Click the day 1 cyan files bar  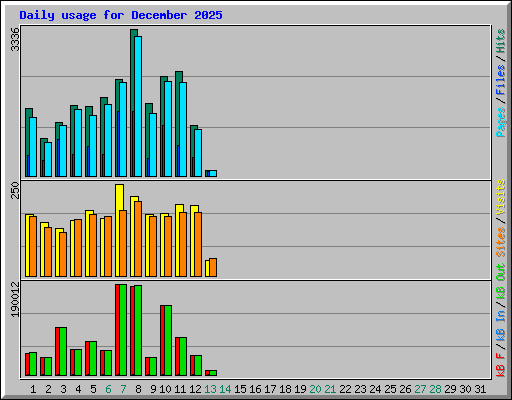33,147
